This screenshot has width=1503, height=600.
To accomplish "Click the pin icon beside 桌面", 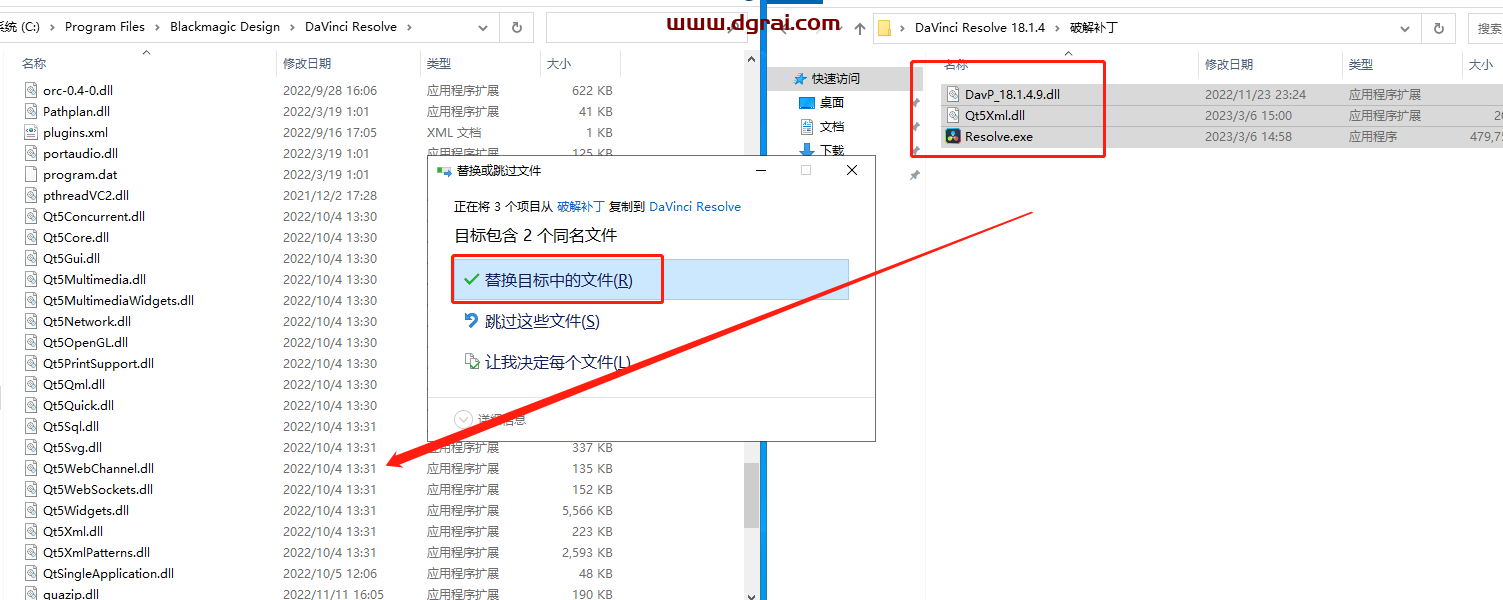I will coord(914,103).
